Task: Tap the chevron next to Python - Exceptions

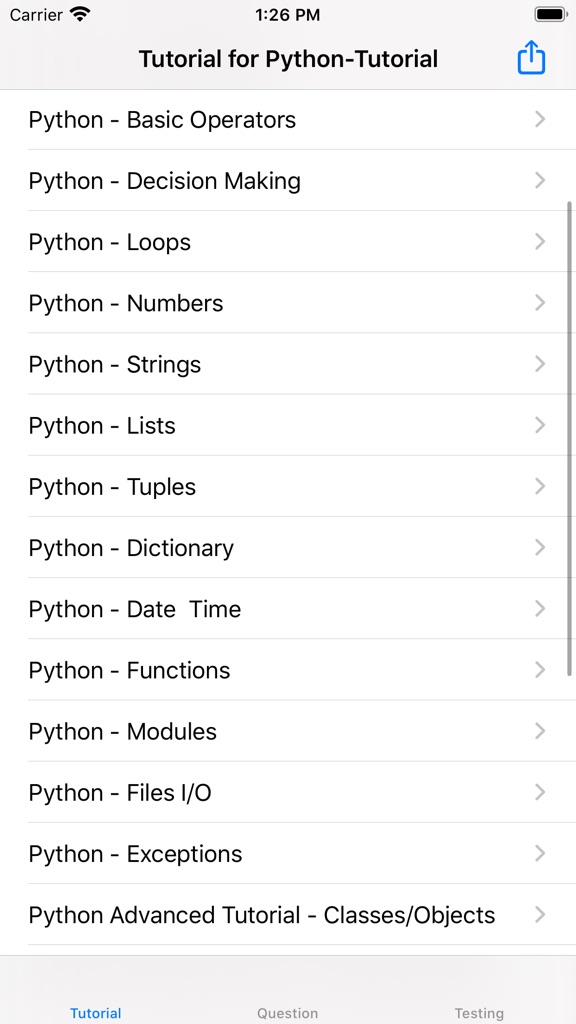Action: click(x=539, y=853)
